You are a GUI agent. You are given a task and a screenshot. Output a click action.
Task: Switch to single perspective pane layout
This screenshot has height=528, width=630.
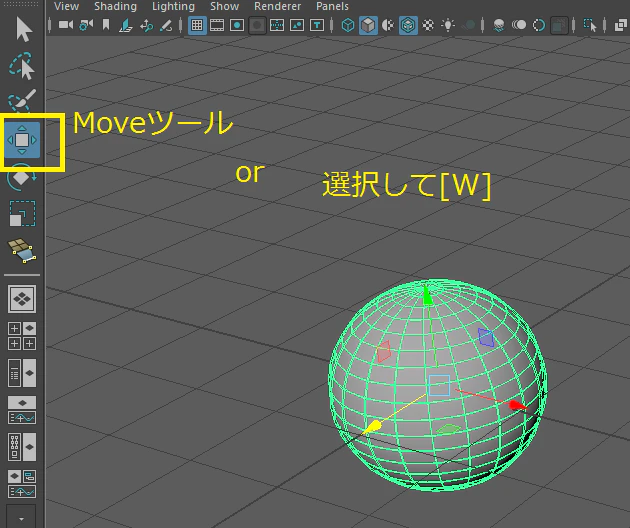[x=22, y=299]
